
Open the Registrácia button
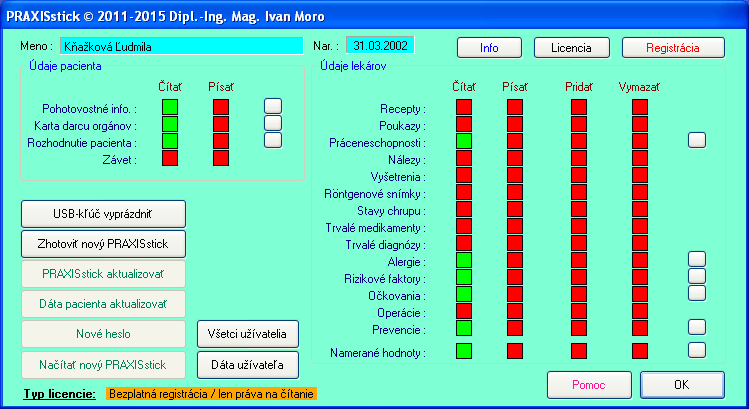click(x=673, y=48)
